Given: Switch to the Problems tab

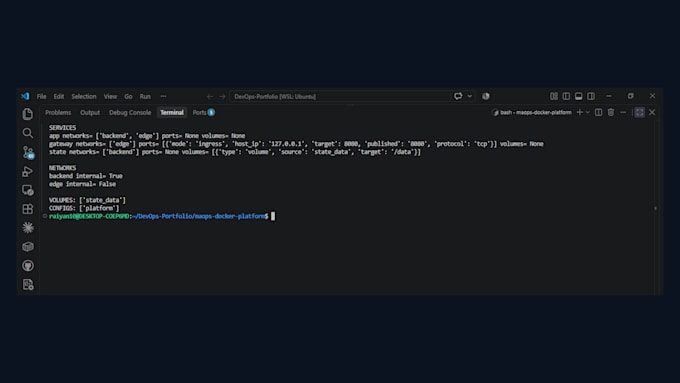Looking at the screenshot, I should [x=58, y=112].
